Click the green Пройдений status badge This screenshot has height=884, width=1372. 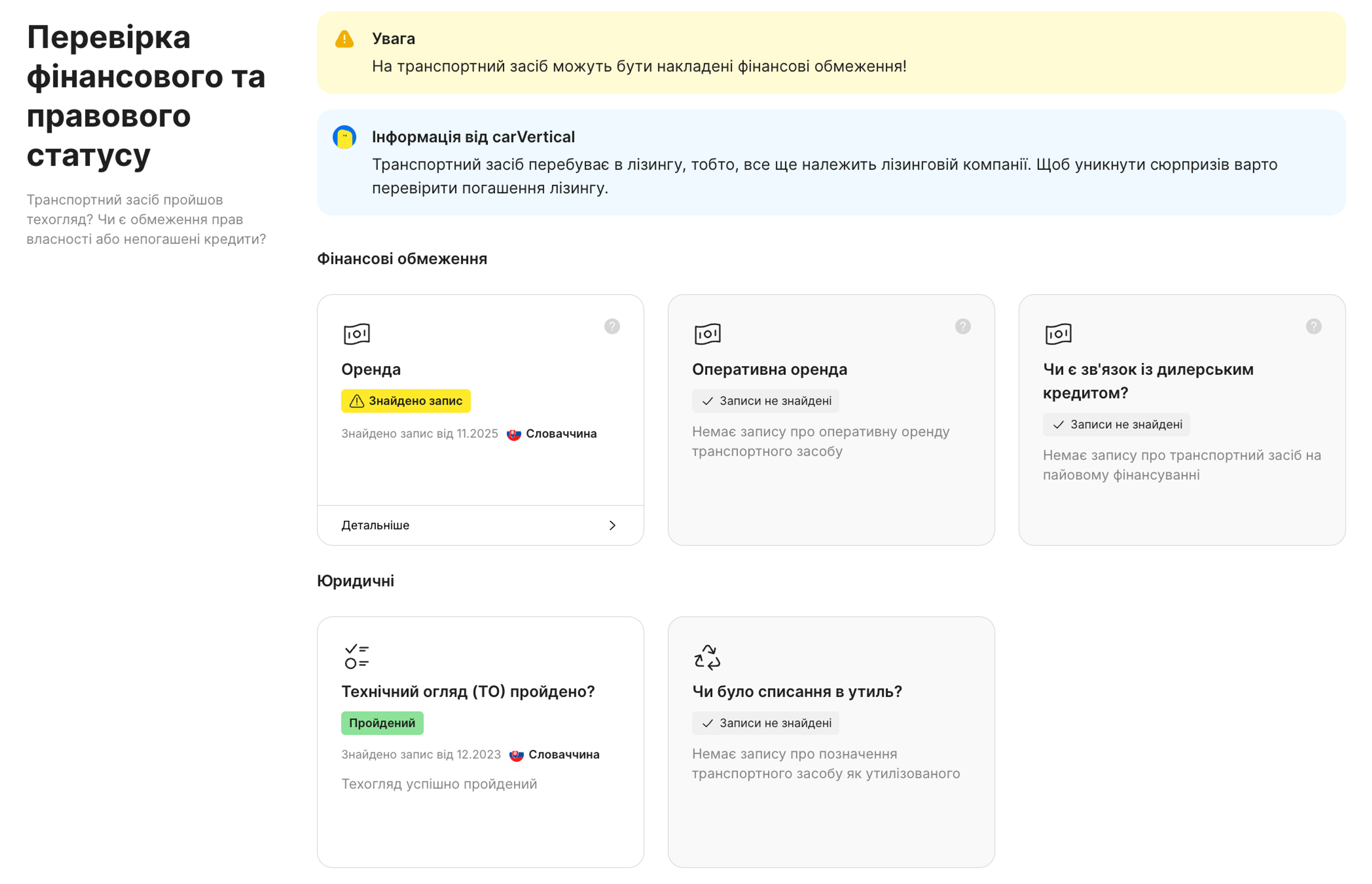(x=382, y=723)
